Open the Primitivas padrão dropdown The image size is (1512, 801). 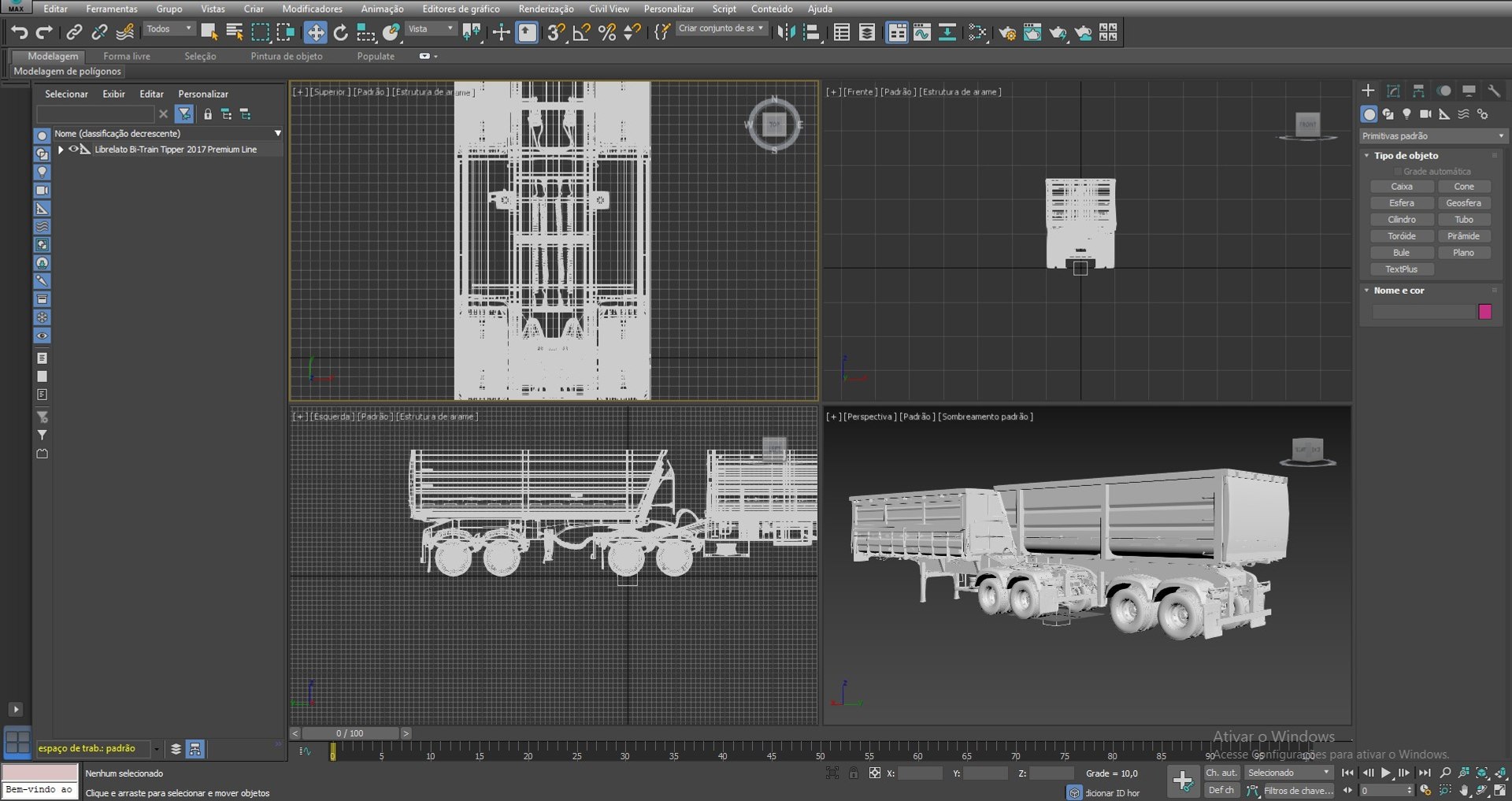click(1432, 136)
